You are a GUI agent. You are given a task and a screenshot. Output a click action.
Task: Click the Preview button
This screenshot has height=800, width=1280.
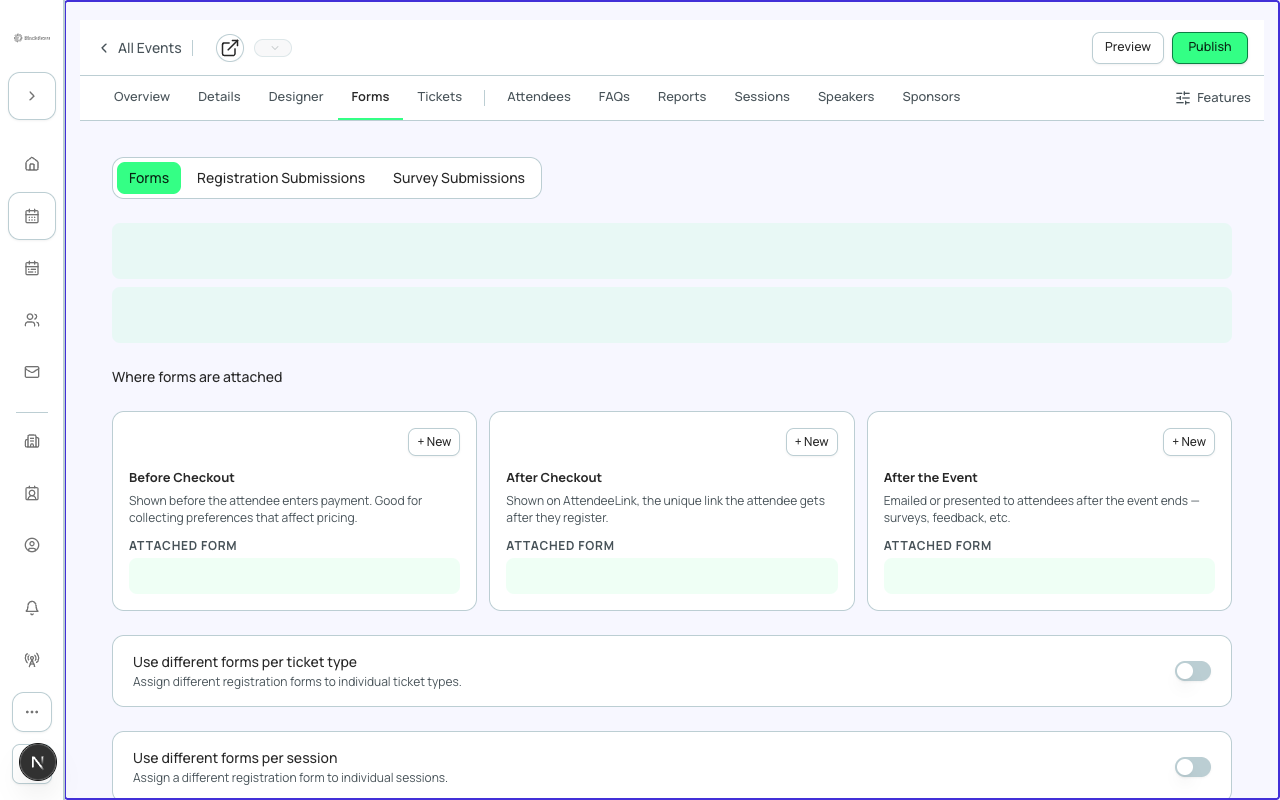tap(1128, 48)
